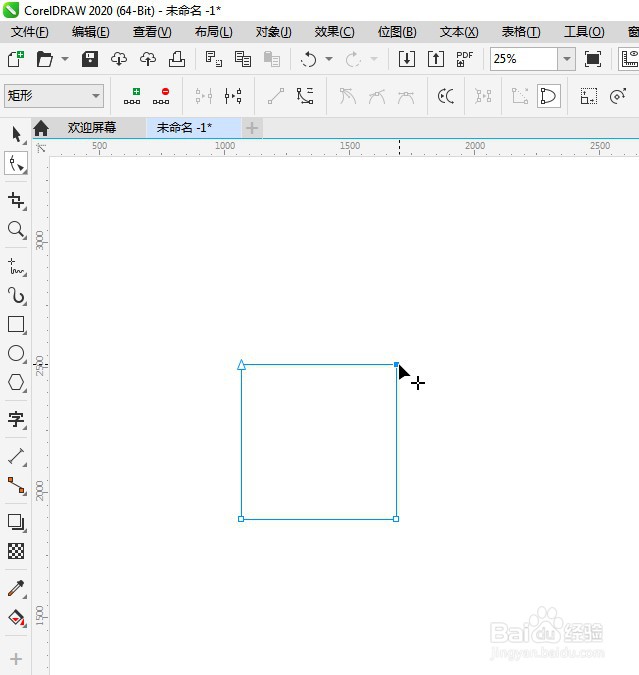Viewport: 639px width, 675px height.
Task: Click the full-screen preview icon
Action: tap(592, 59)
